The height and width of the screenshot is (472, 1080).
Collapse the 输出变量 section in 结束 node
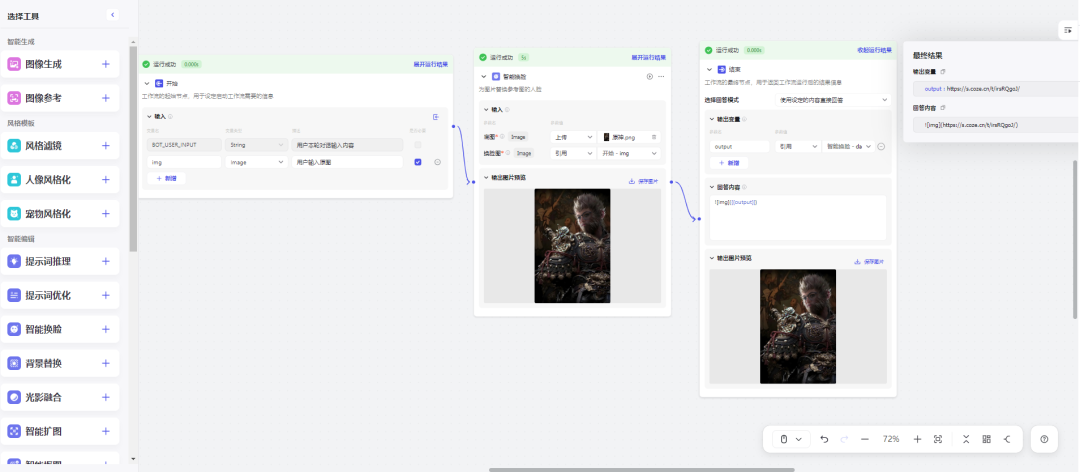click(x=712, y=119)
